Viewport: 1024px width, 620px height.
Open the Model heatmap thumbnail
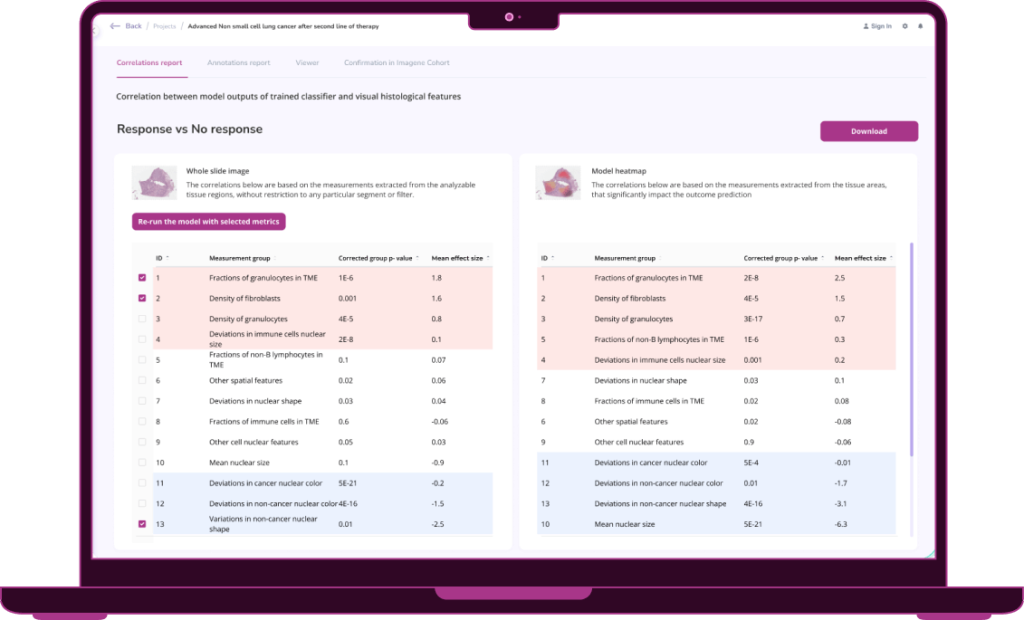pos(558,182)
